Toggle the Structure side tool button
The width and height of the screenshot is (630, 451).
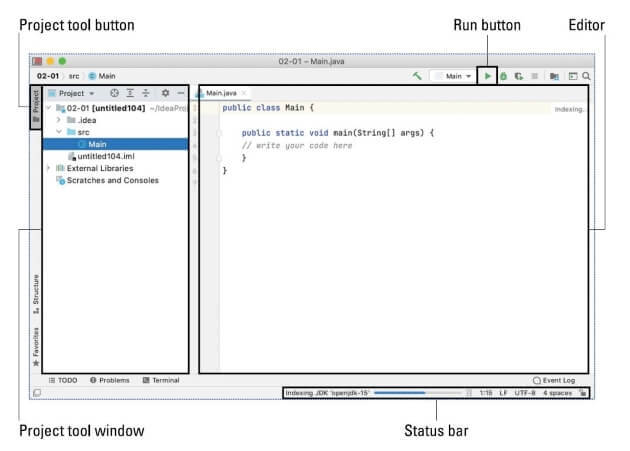point(36,294)
